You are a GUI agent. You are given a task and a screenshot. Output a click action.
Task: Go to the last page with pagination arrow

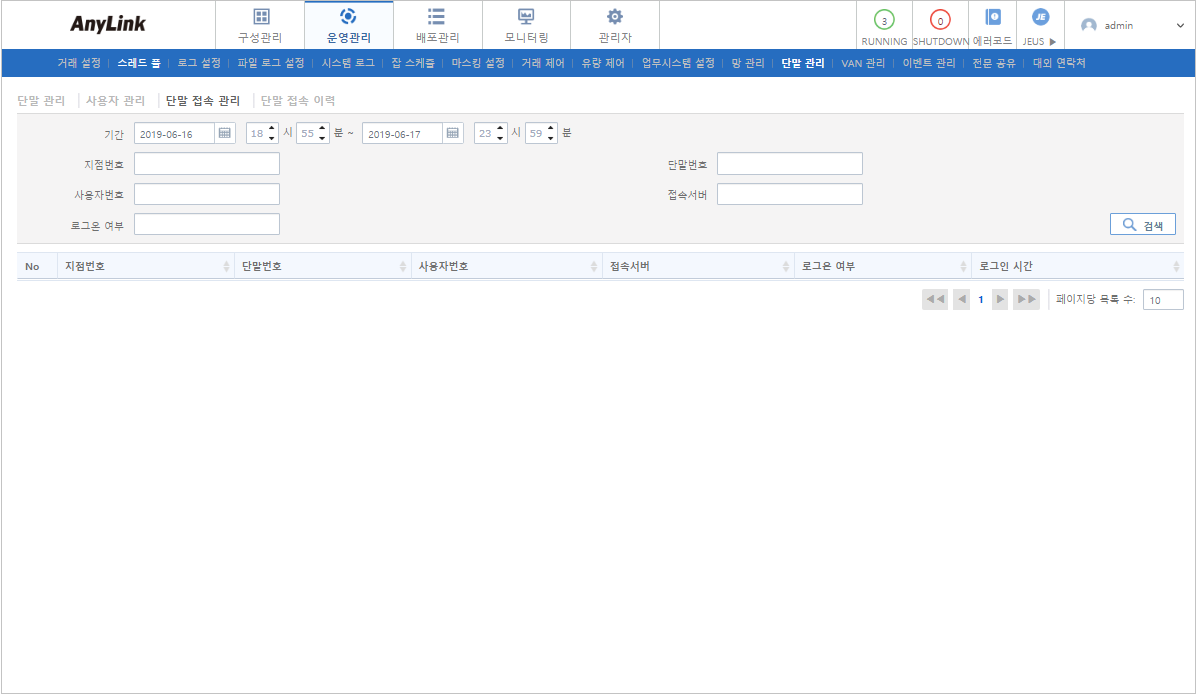point(1026,298)
